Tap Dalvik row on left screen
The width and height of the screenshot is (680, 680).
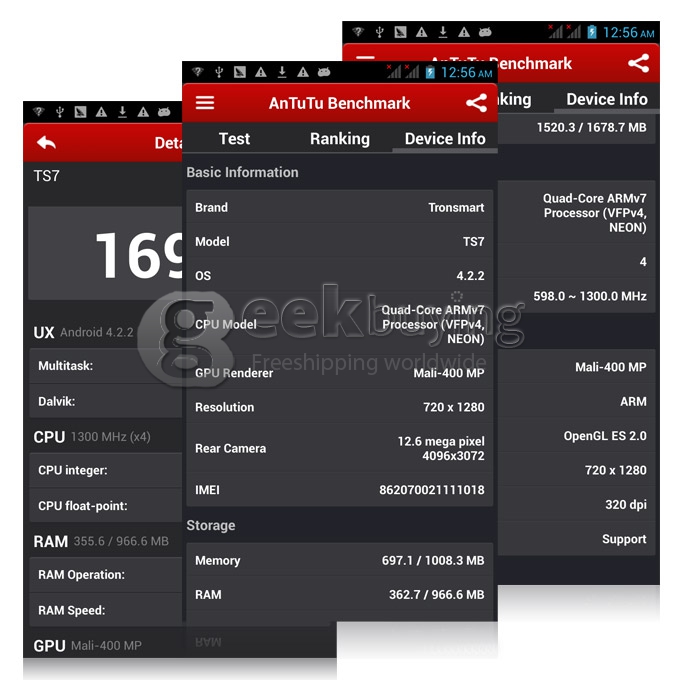click(106, 401)
